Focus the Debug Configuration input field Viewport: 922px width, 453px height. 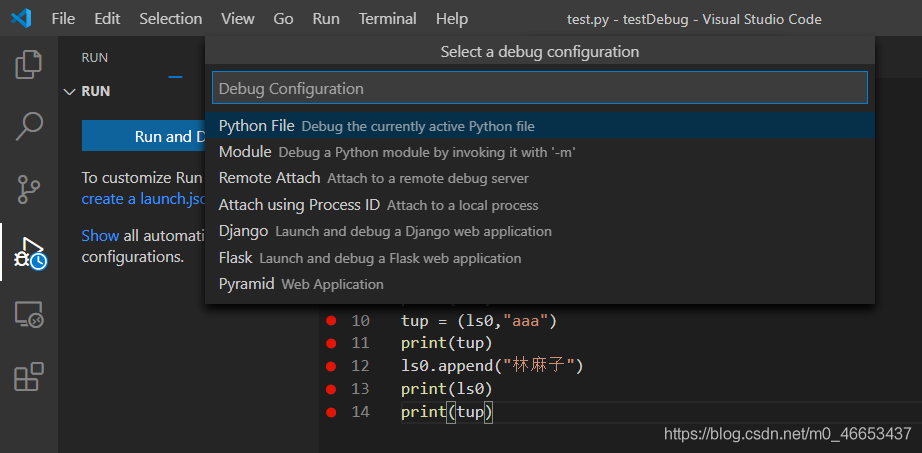(540, 89)
